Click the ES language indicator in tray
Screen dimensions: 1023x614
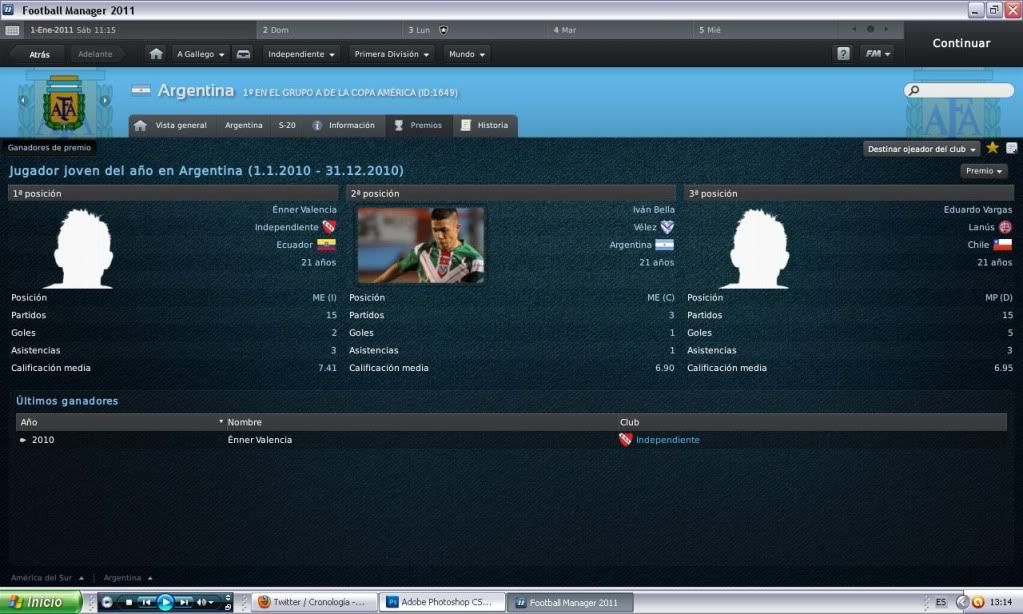[940, 602]
